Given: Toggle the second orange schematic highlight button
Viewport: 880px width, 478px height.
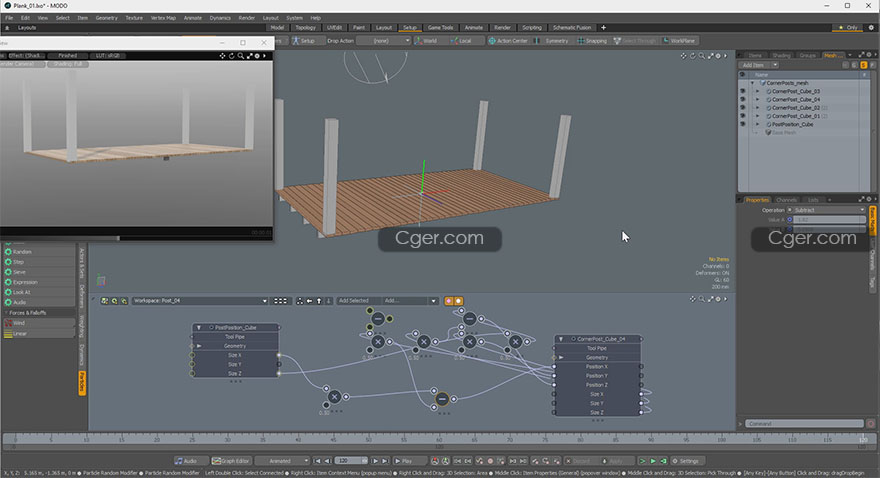Looking at the screenshot, I should click(x=459, y=301).
